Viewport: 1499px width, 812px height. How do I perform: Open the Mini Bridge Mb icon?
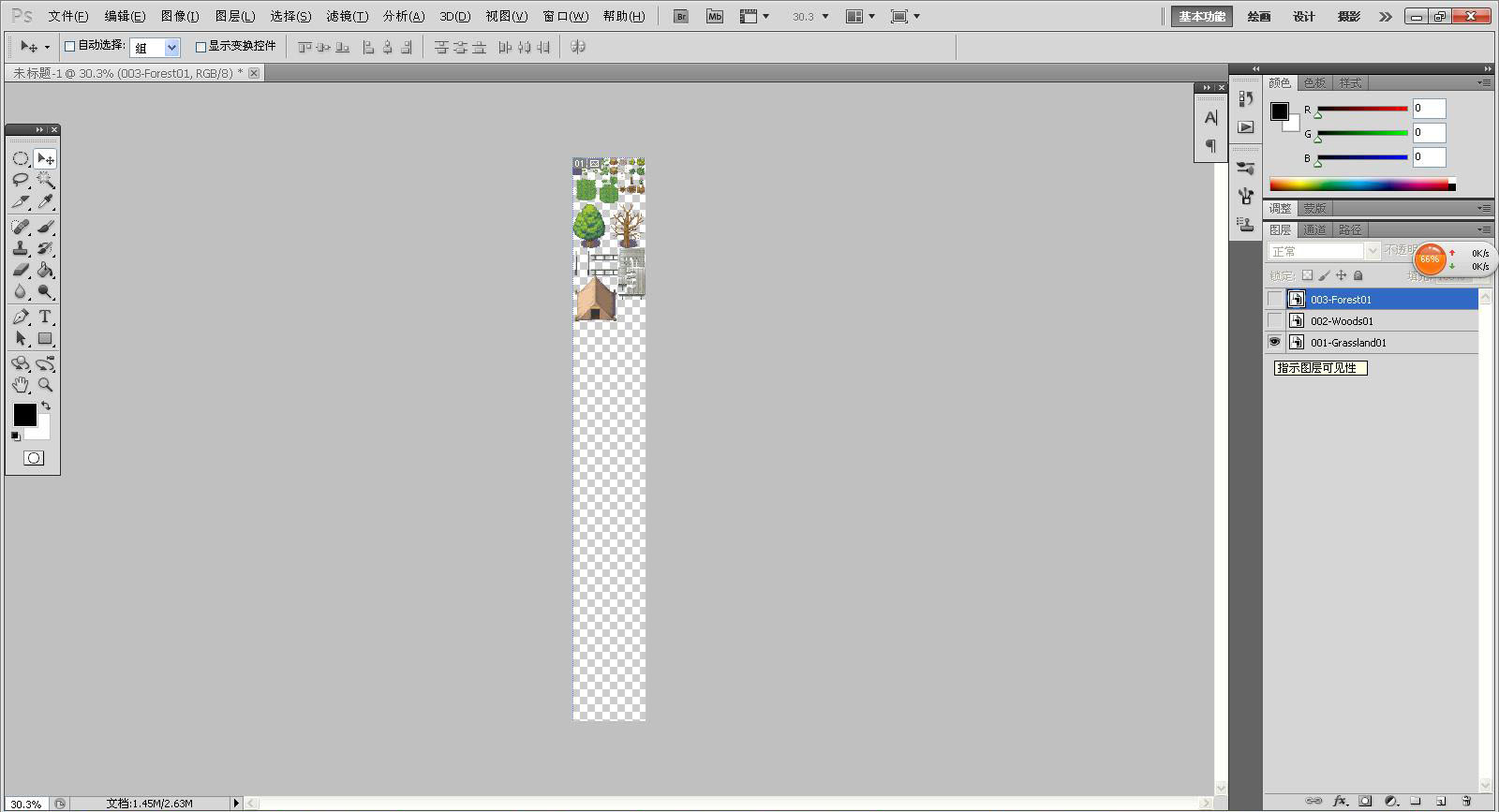tap(715, 16)
